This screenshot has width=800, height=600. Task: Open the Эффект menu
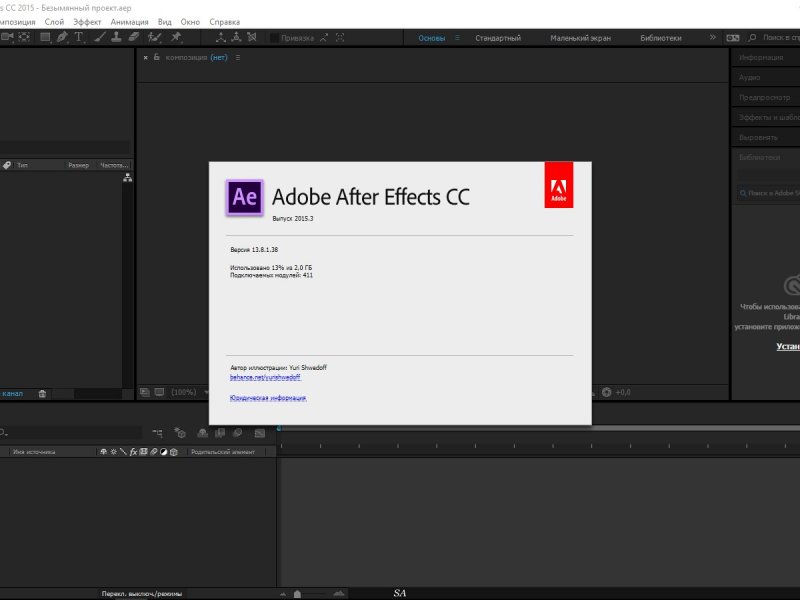coord(87,22)
